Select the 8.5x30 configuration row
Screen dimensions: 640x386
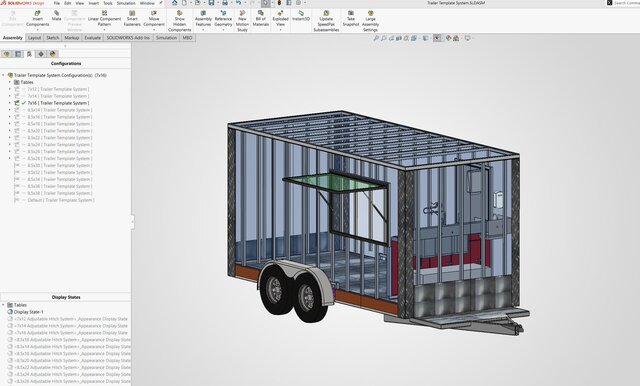tap(53, 165)
